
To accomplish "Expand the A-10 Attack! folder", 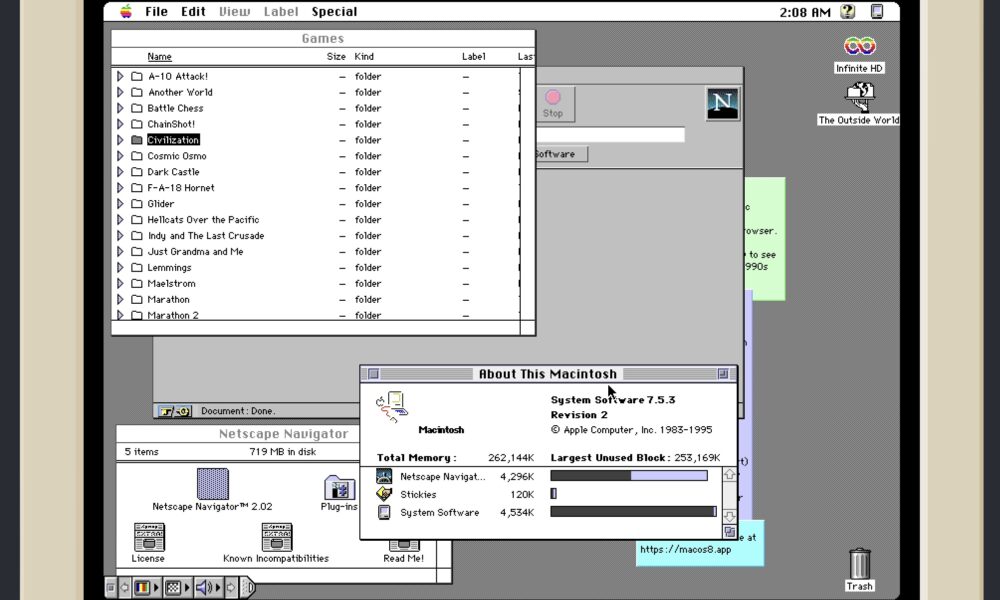I will click(x=120, y=77).
